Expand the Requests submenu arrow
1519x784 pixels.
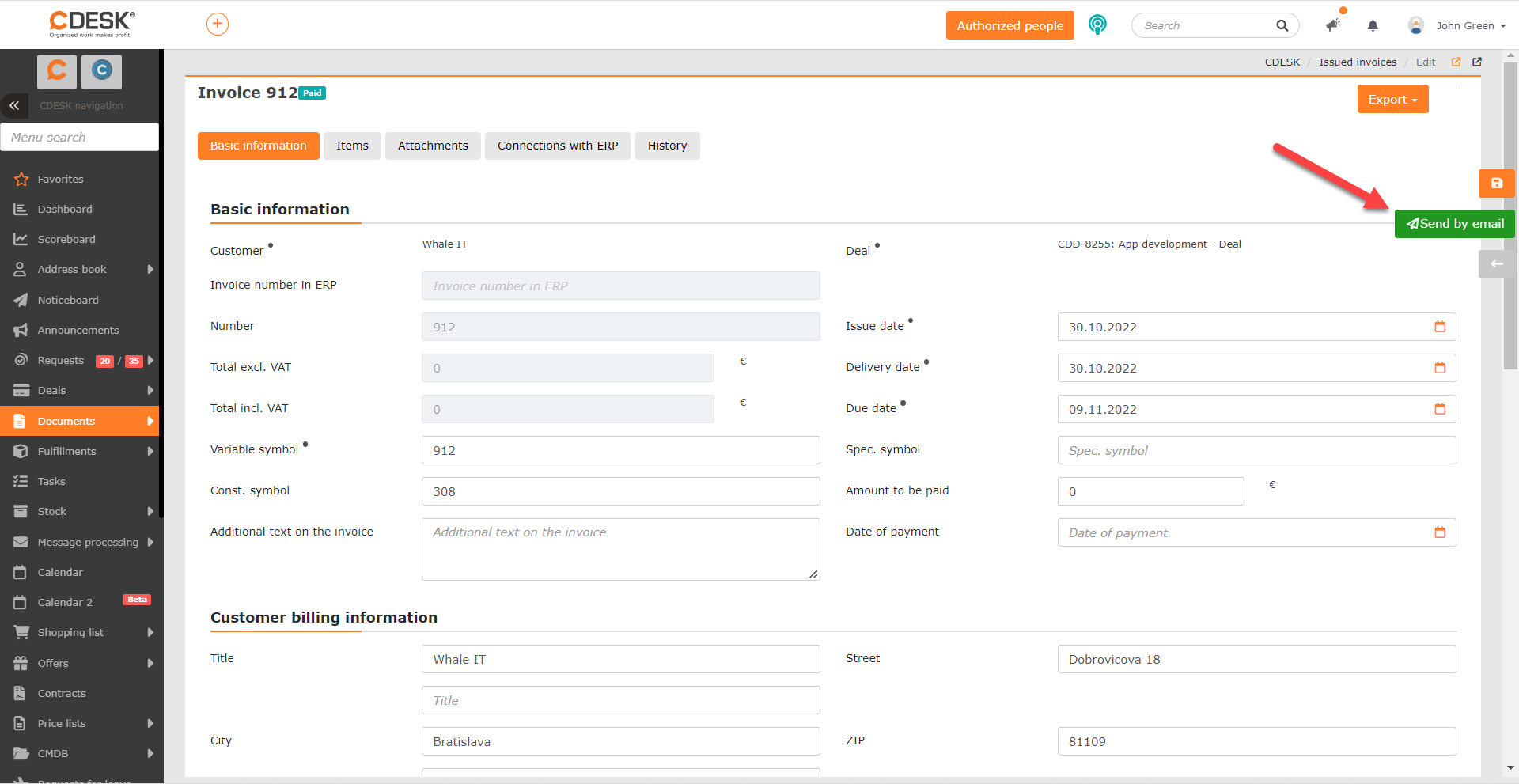point(150,361)
